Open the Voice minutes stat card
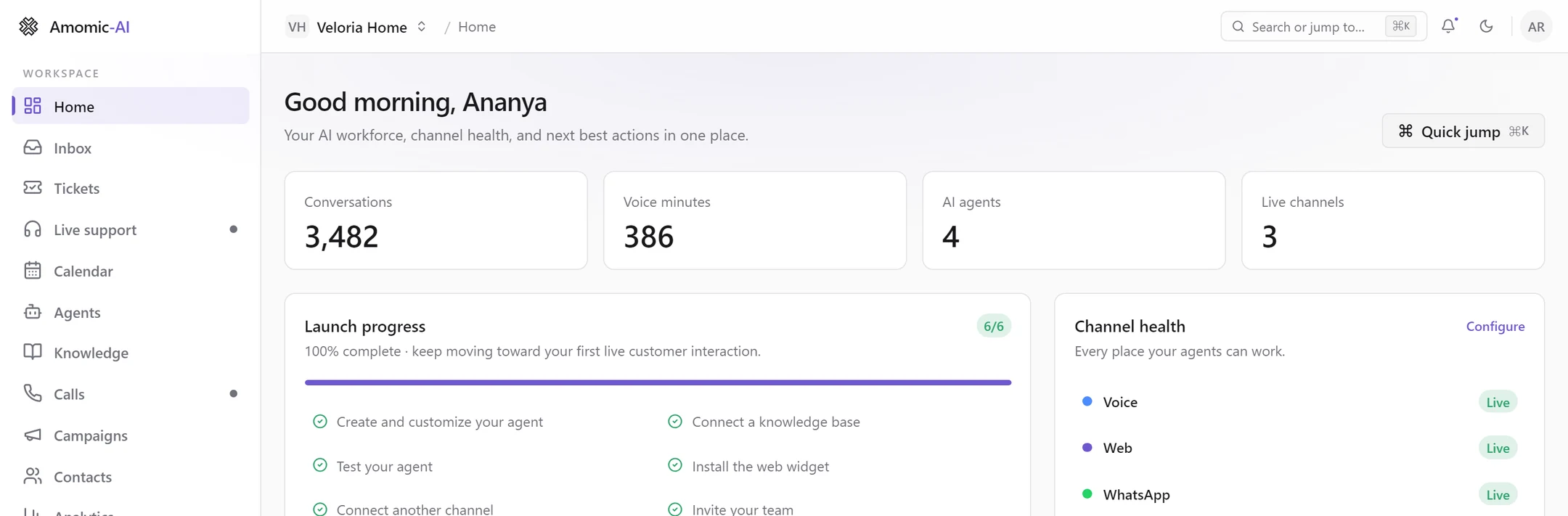 (755, 221)
